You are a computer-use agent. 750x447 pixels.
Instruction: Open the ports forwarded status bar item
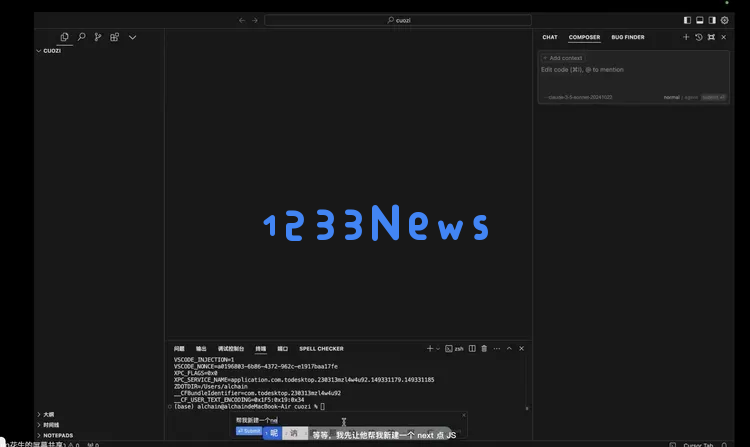pos(93,445)
